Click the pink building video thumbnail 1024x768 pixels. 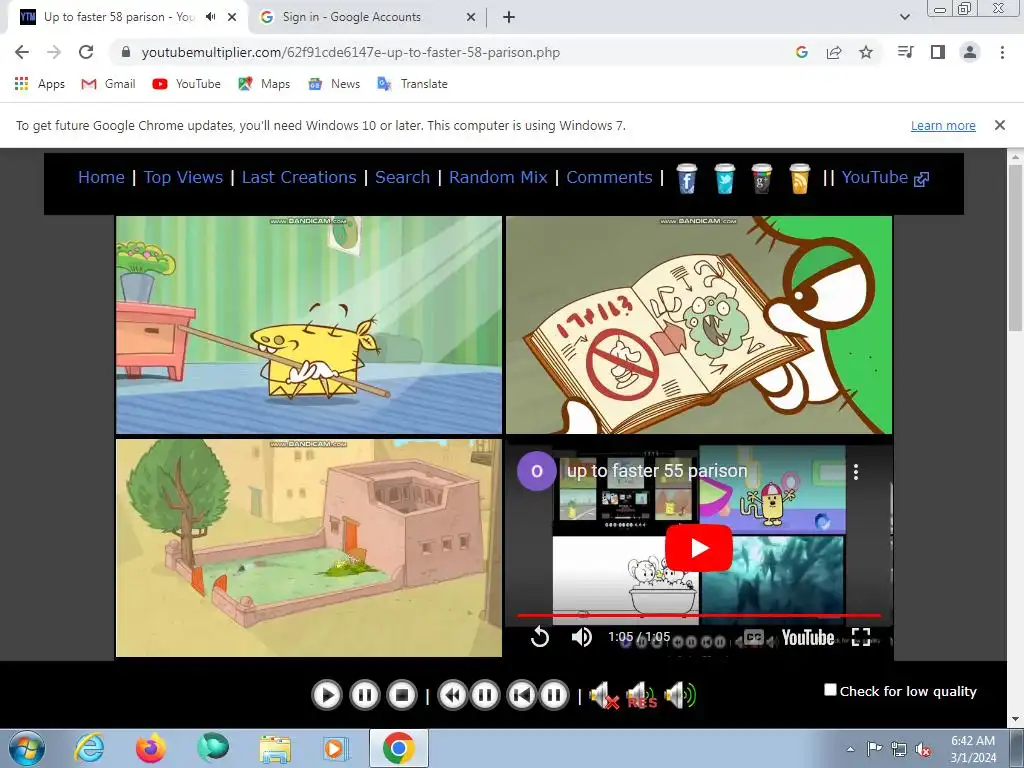tap(309, 548)
